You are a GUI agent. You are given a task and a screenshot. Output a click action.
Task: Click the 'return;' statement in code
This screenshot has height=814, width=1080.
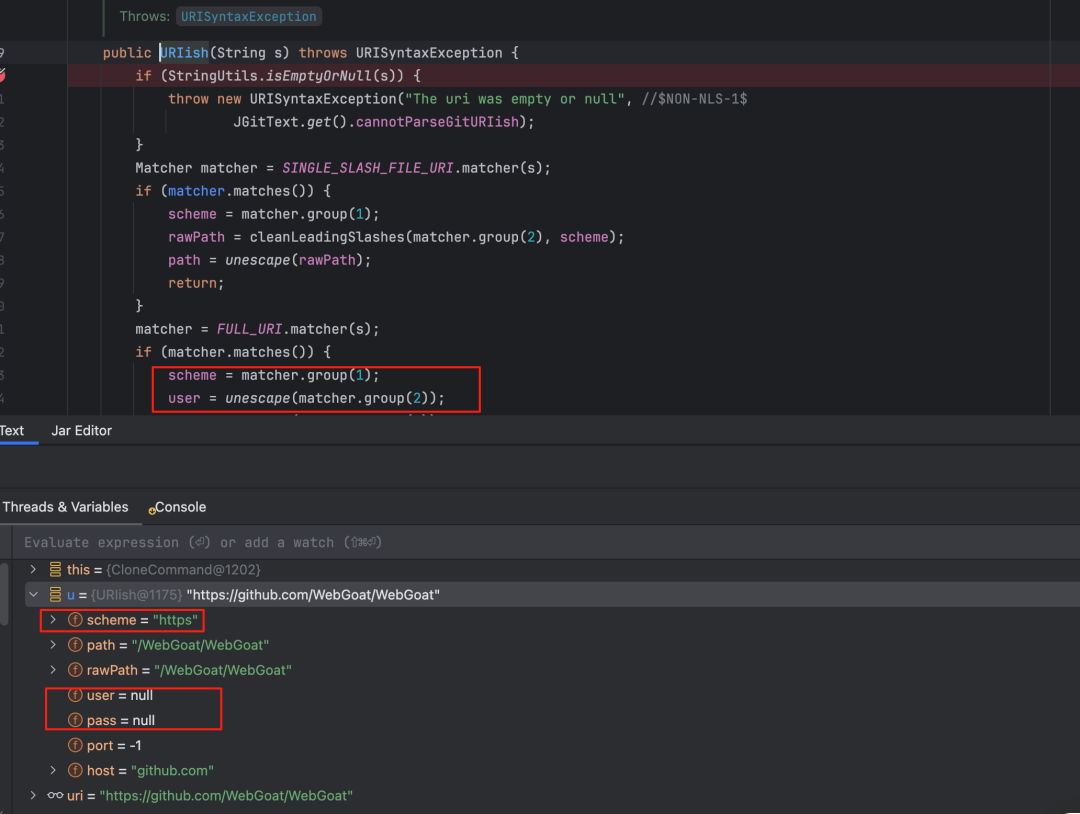(x=196, y=283)
